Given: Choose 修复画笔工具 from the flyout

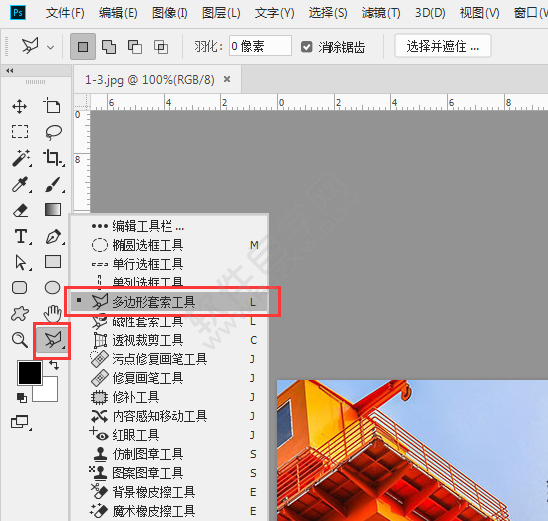Looking at the screenshot, I should click(169, 378).
